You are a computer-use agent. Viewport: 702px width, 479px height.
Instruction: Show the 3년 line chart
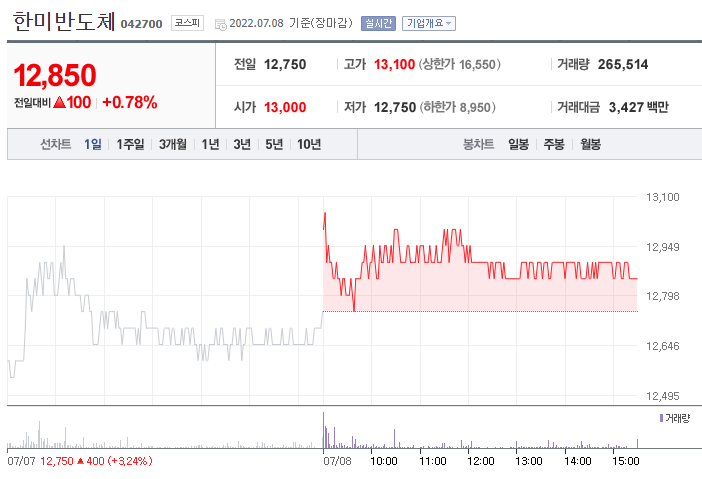[242, 144]
